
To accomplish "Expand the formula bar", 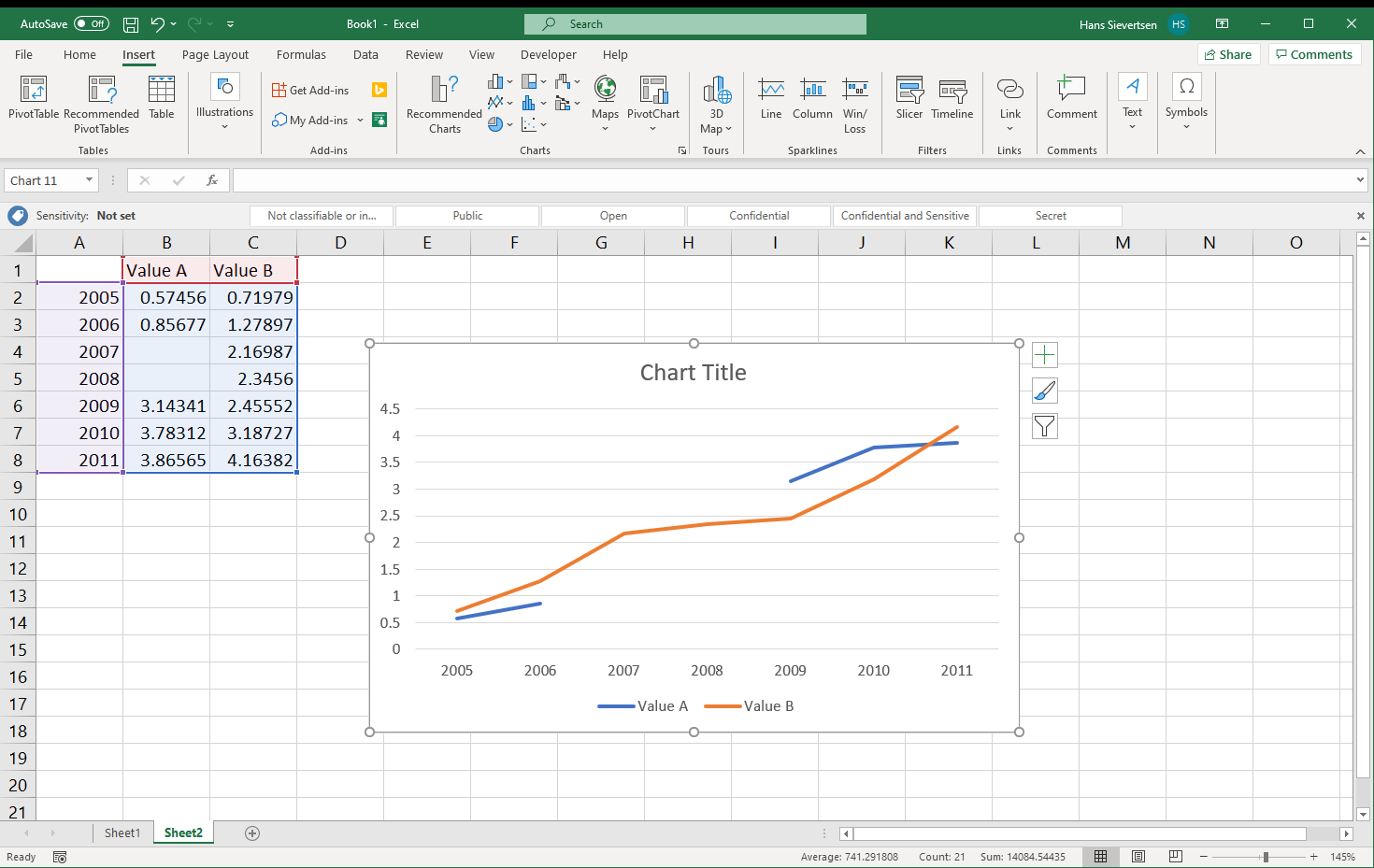I will click(1360, 180).
